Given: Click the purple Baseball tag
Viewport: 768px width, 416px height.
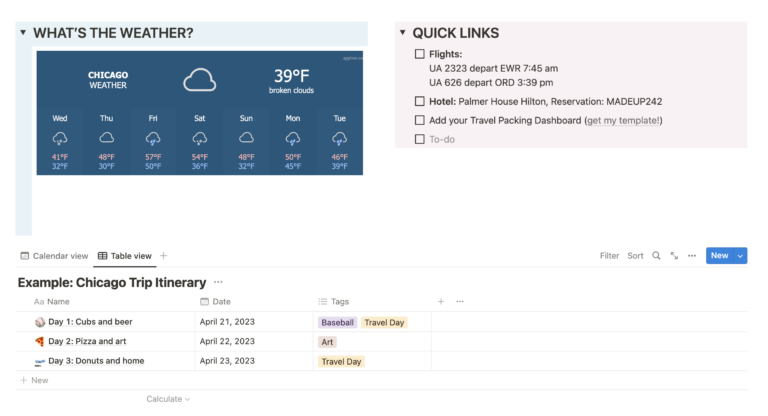Looking at the screenshot, I should 337,322.
